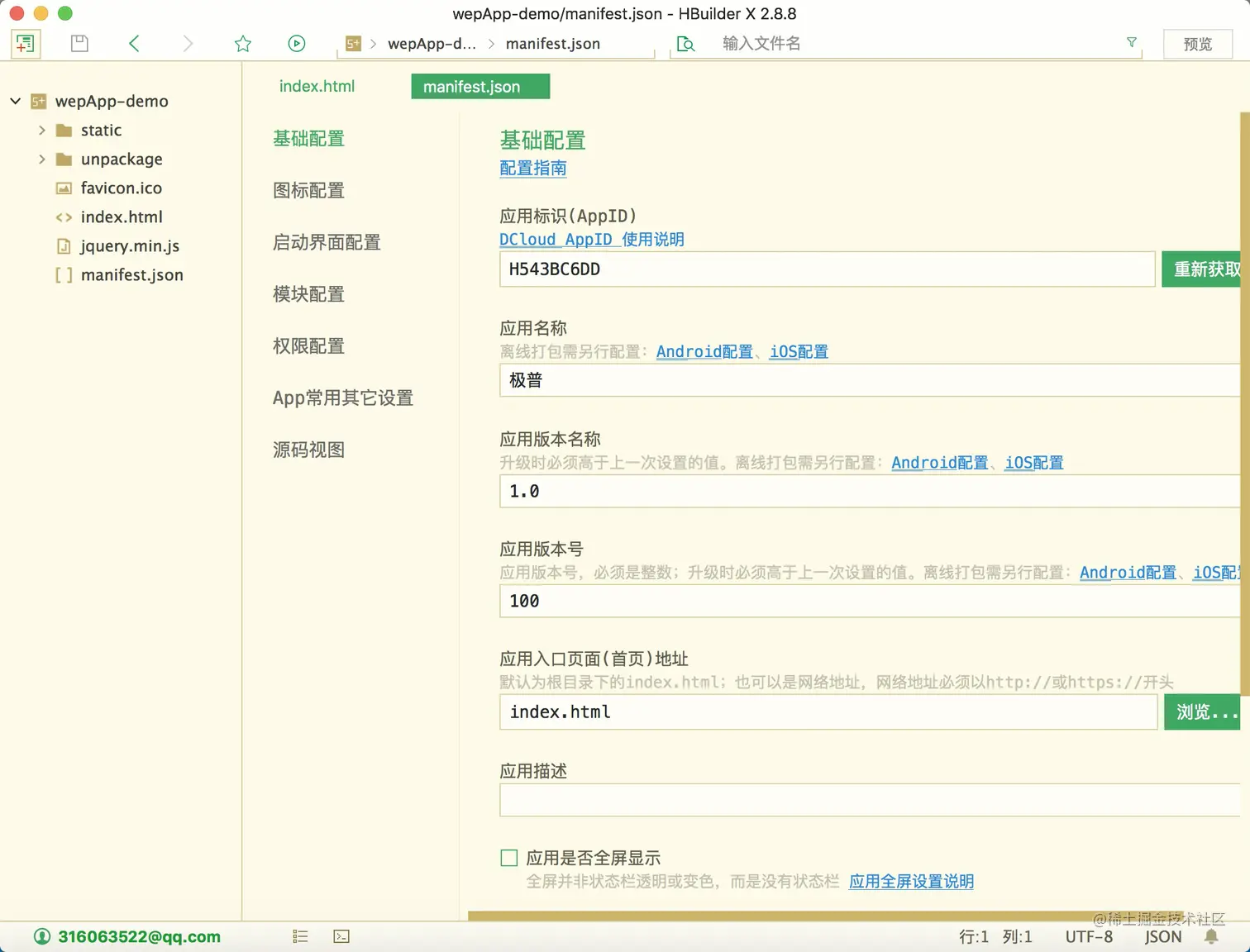The height and width of the screenshot is (952, 1250).
Task: Click the 浏览... browse button
Action: (x=1203, y=712)
